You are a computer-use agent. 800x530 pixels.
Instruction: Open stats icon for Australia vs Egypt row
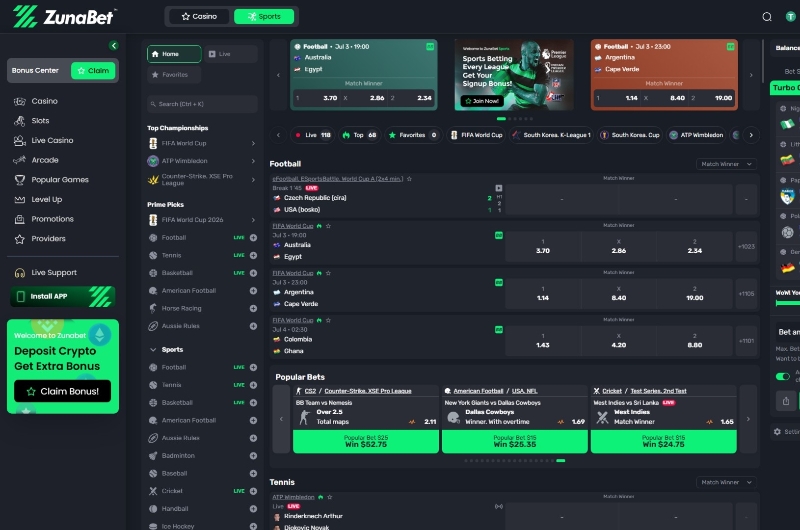click(x=499, y=235)
